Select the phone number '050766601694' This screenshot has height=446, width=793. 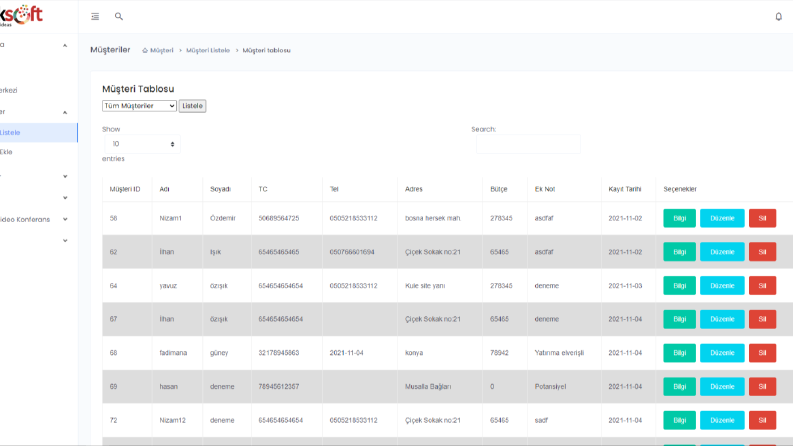(352, 252)
